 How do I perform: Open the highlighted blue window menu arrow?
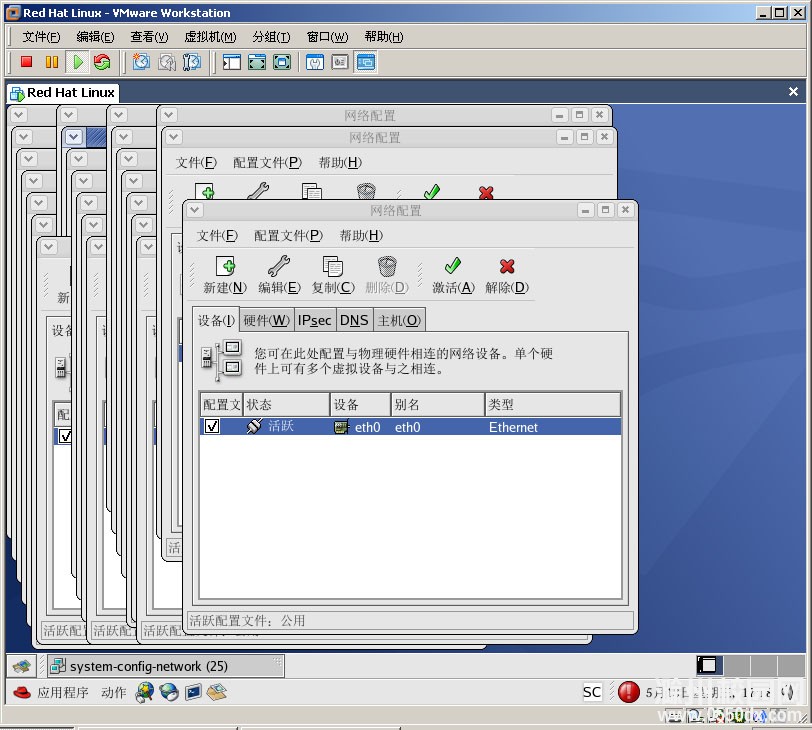click(74, 137)
